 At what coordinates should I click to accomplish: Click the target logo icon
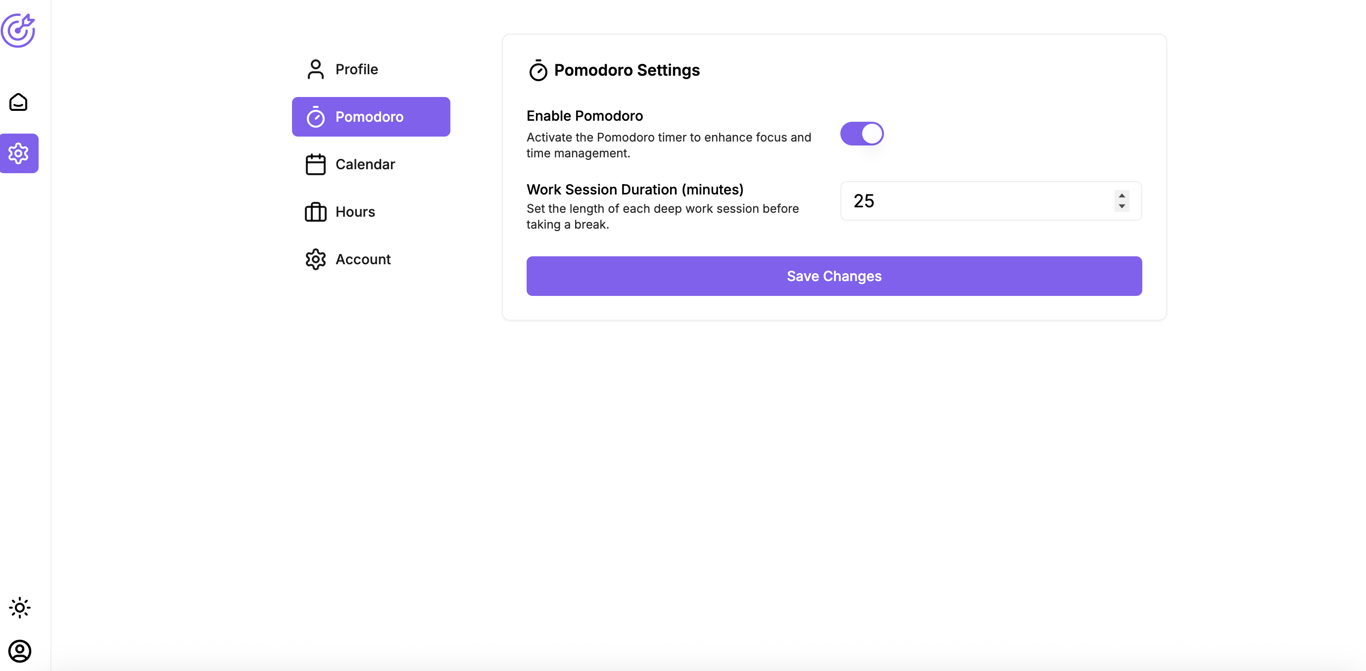(18, 30)
